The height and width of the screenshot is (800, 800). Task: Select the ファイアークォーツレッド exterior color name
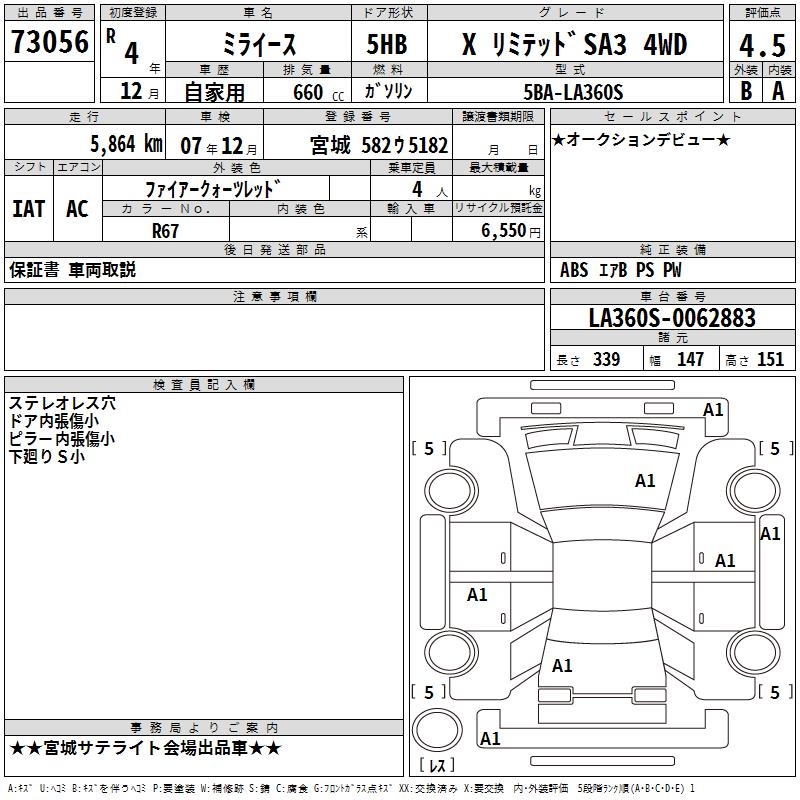213,188
